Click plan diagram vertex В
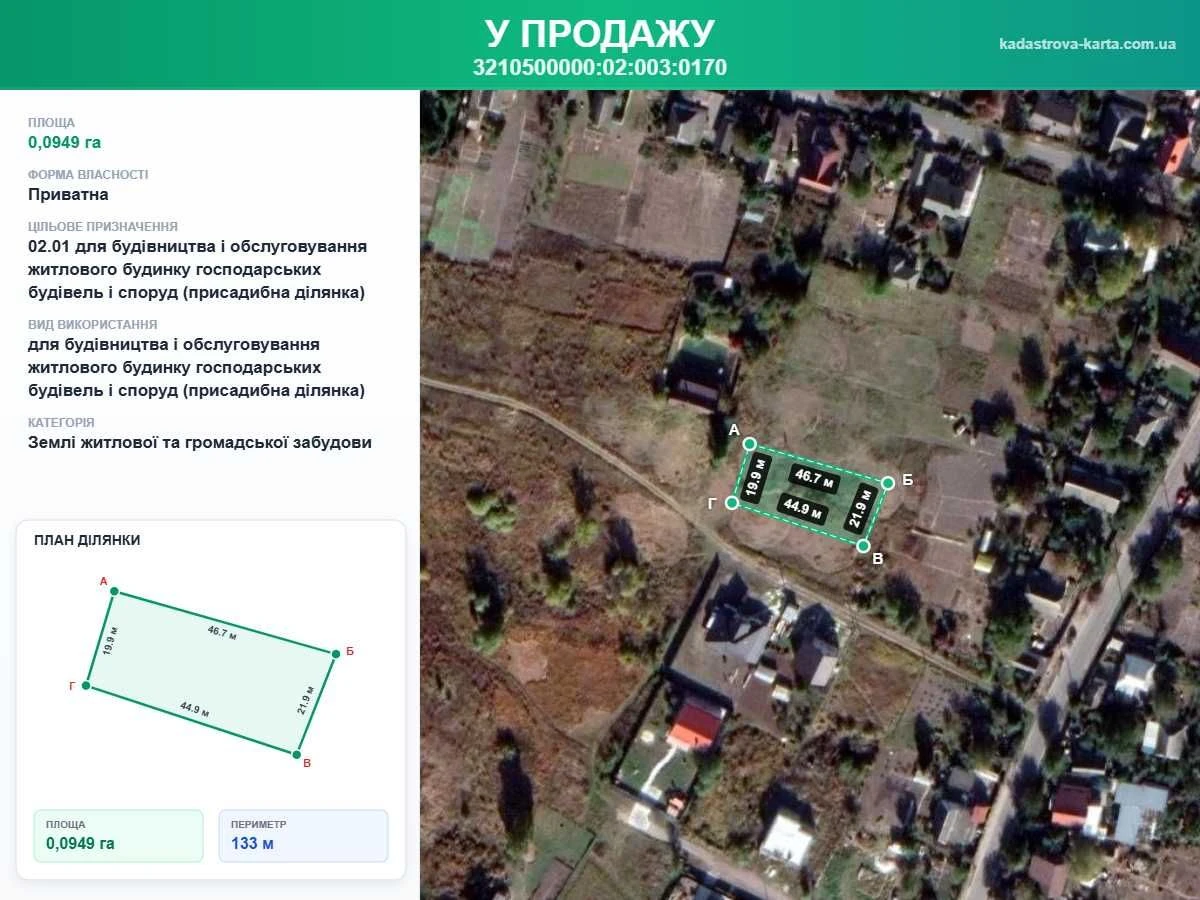1200x900 pixels. click(296, 754)
